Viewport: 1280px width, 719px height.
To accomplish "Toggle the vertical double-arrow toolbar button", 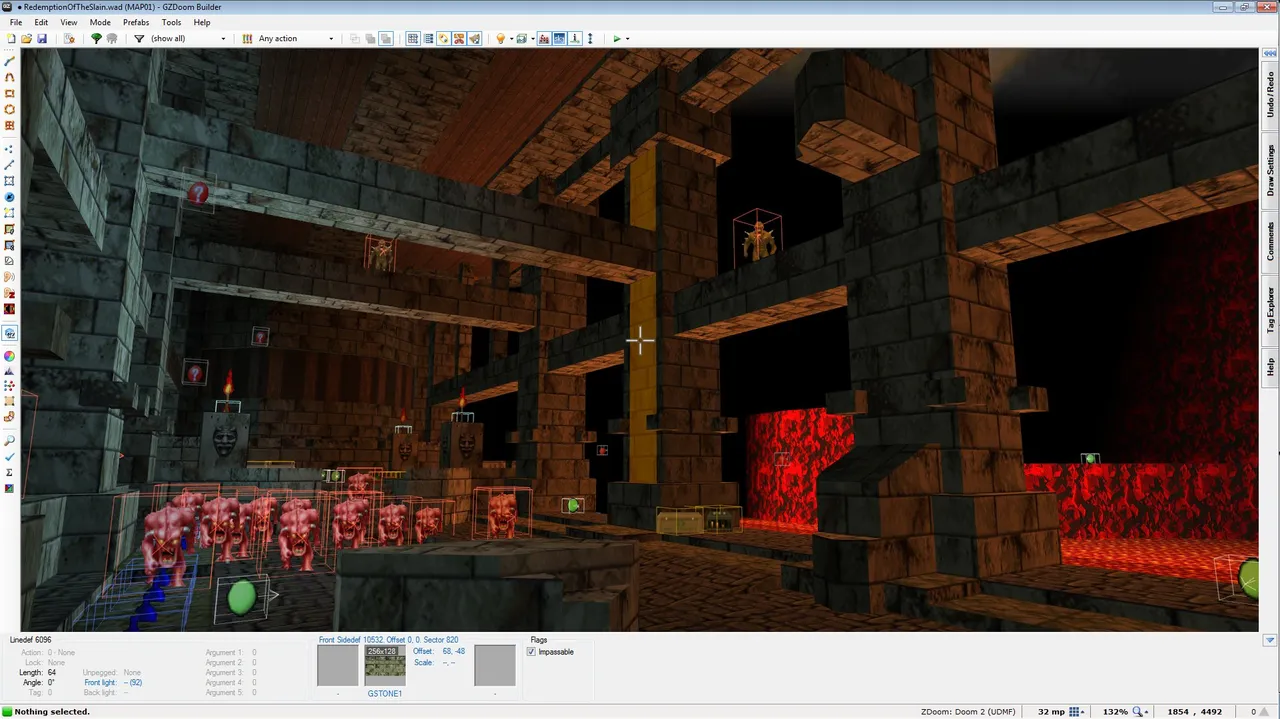I will (590, 39).
